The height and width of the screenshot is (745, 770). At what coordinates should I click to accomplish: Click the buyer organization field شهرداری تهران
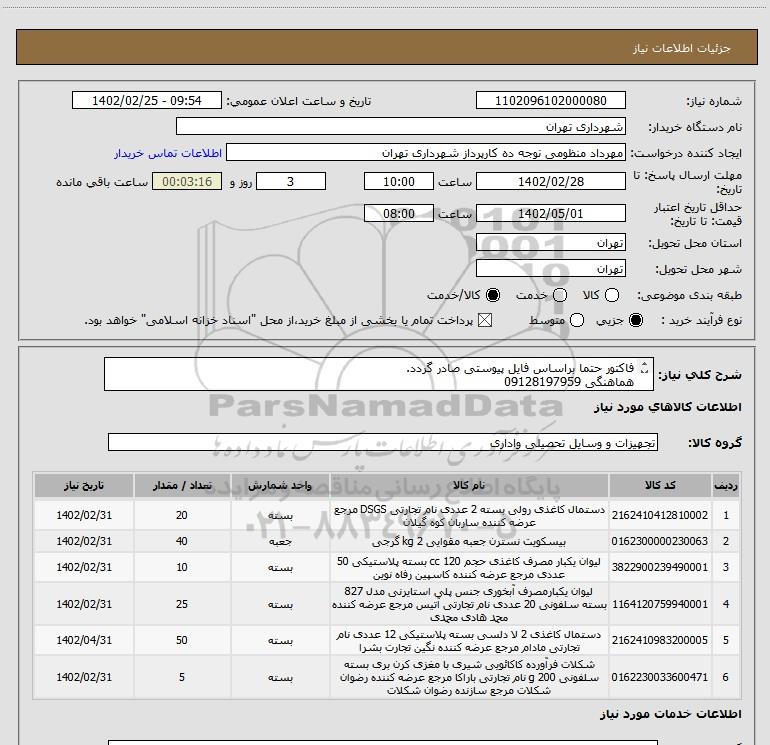401,126
